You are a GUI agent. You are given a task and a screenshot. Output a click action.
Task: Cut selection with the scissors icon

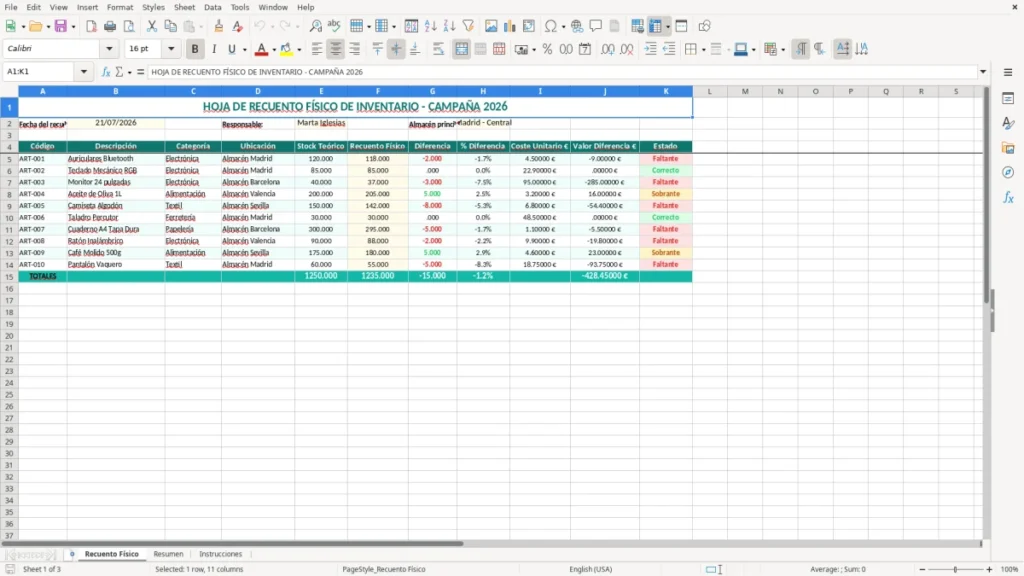152,26
